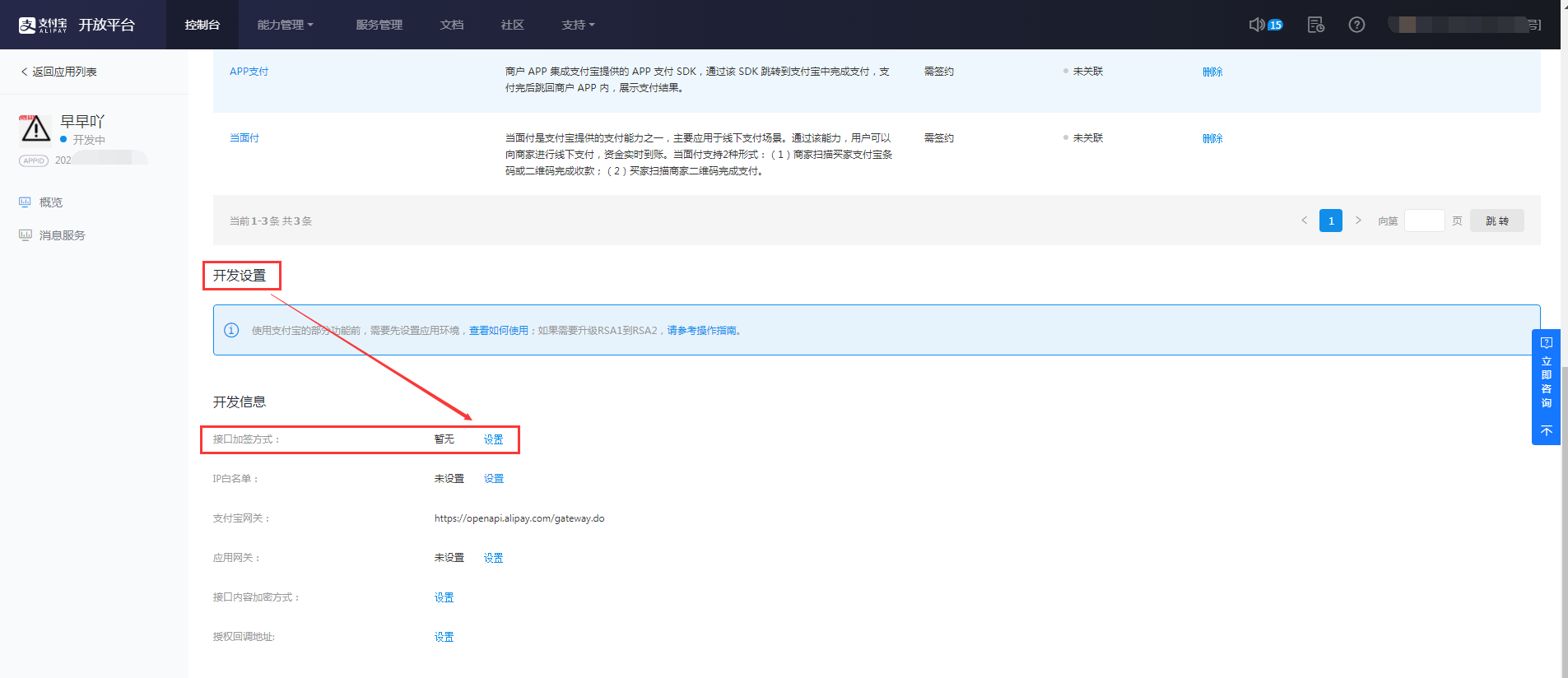Click the info icon in the blue notice
This screenshot has width=1568, height=678.
pos(231,330)
